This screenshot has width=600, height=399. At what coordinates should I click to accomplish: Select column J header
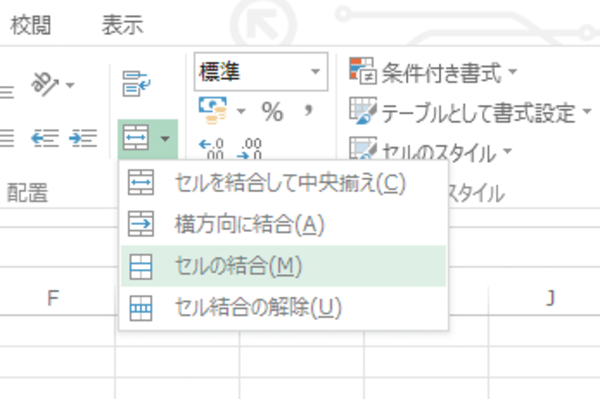[x=549, y=298]
